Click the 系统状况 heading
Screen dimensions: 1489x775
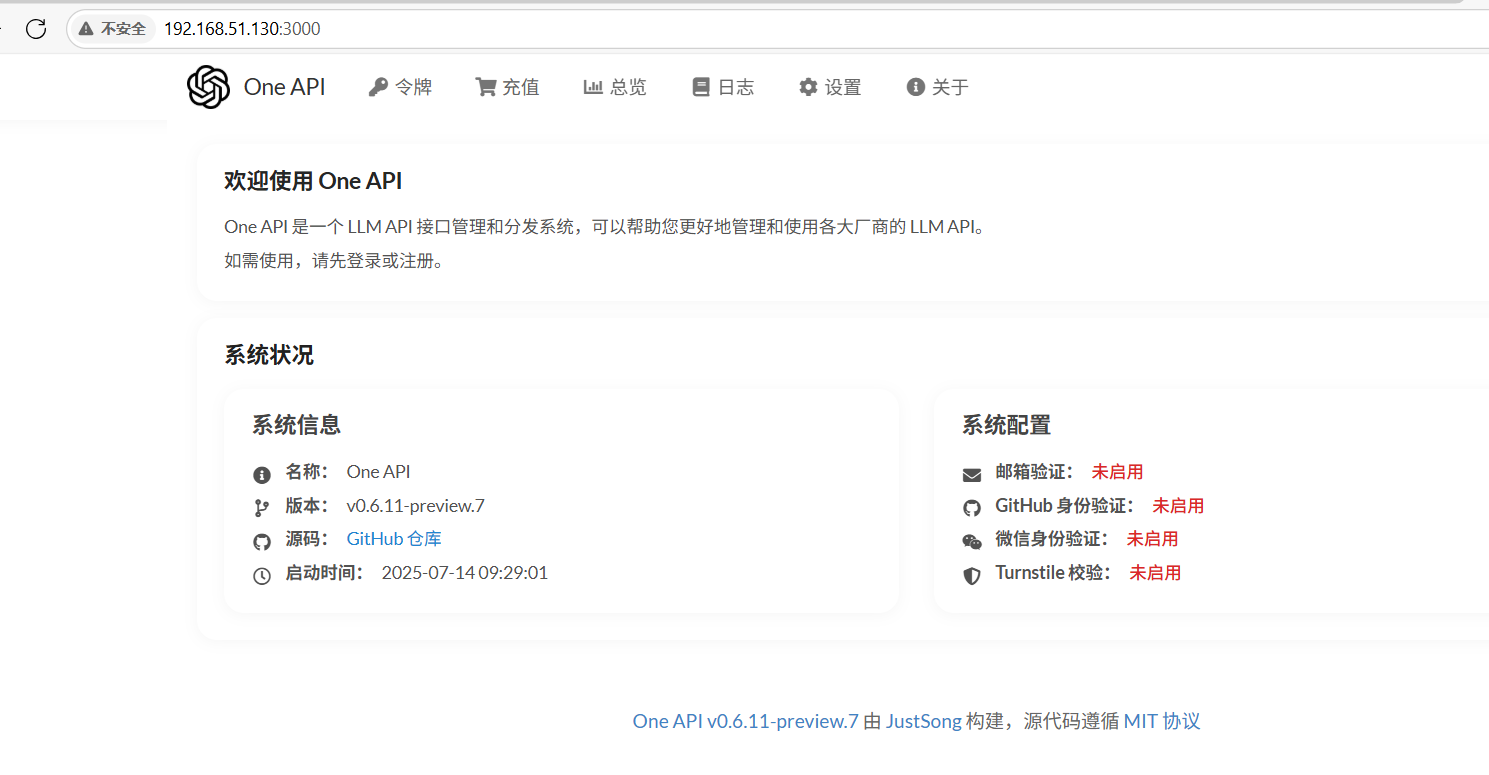(x=269, y=355)
